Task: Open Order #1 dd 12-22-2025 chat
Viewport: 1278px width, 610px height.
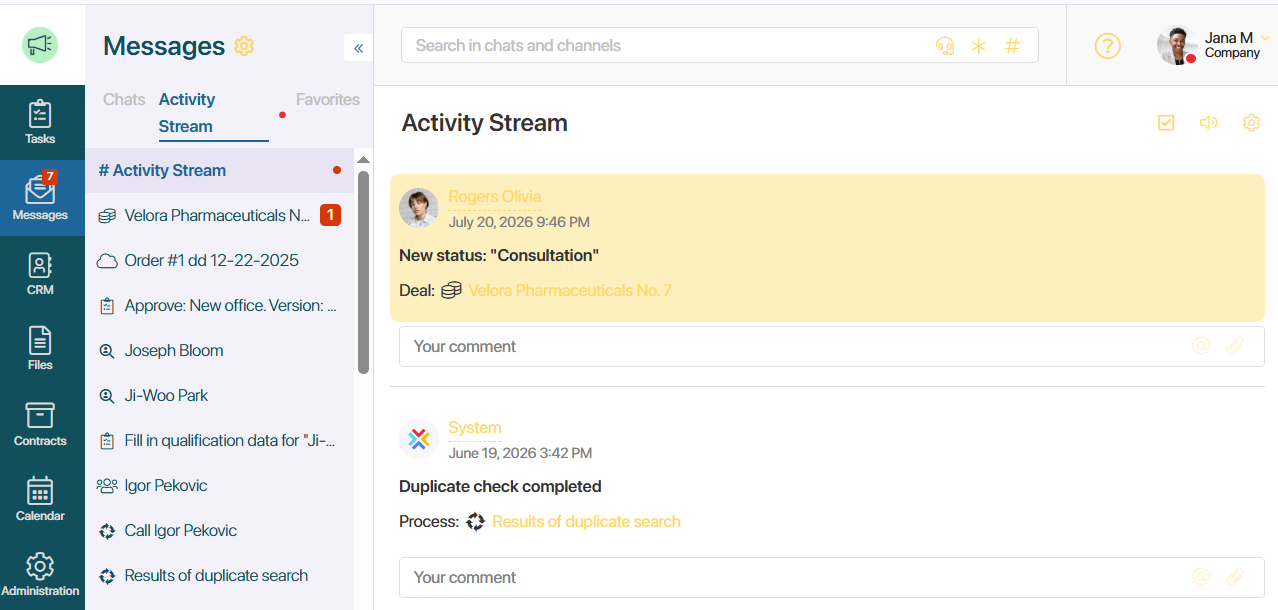Action: coord(219,261)
